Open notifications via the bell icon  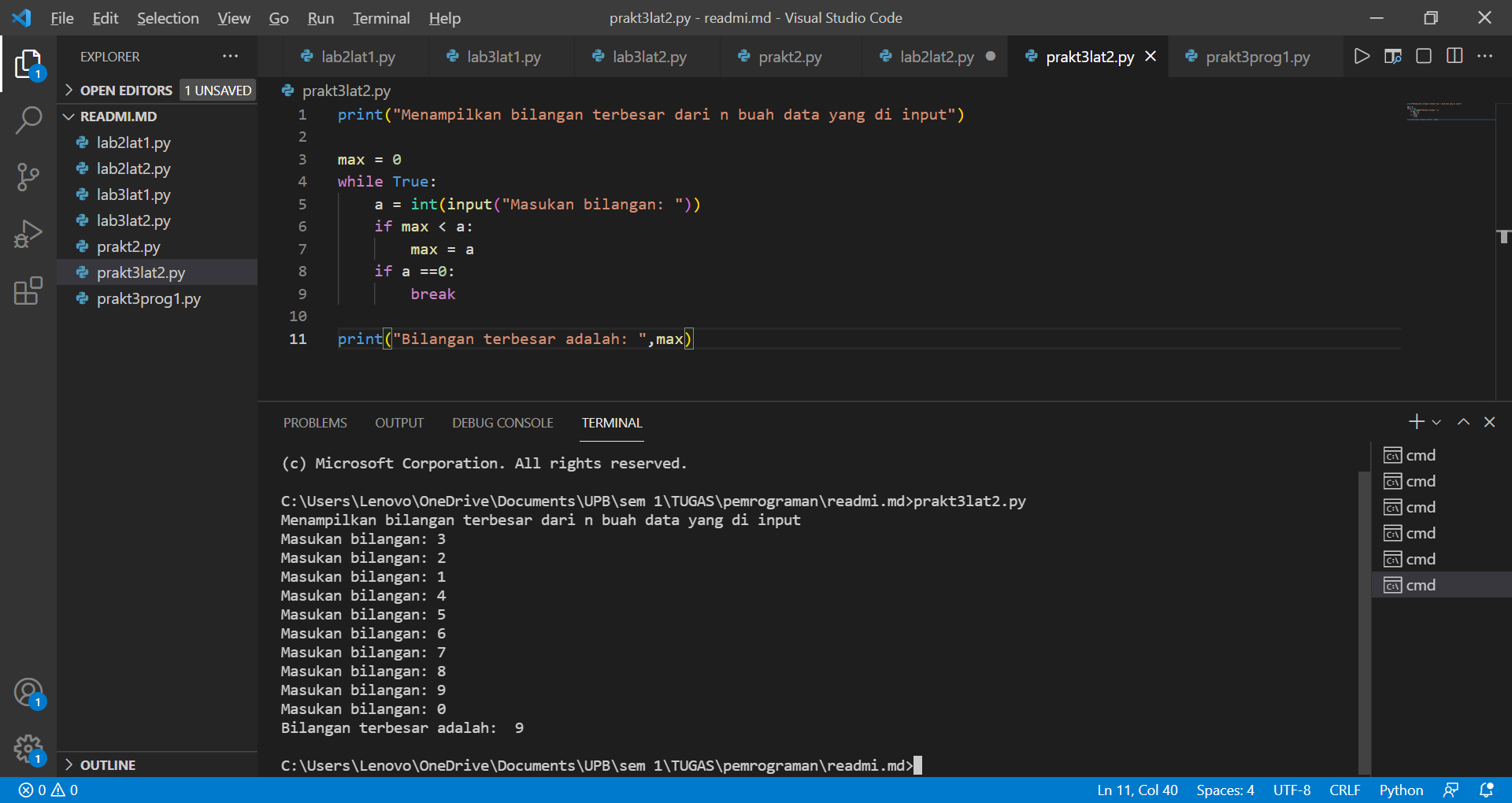(1487, 790)
